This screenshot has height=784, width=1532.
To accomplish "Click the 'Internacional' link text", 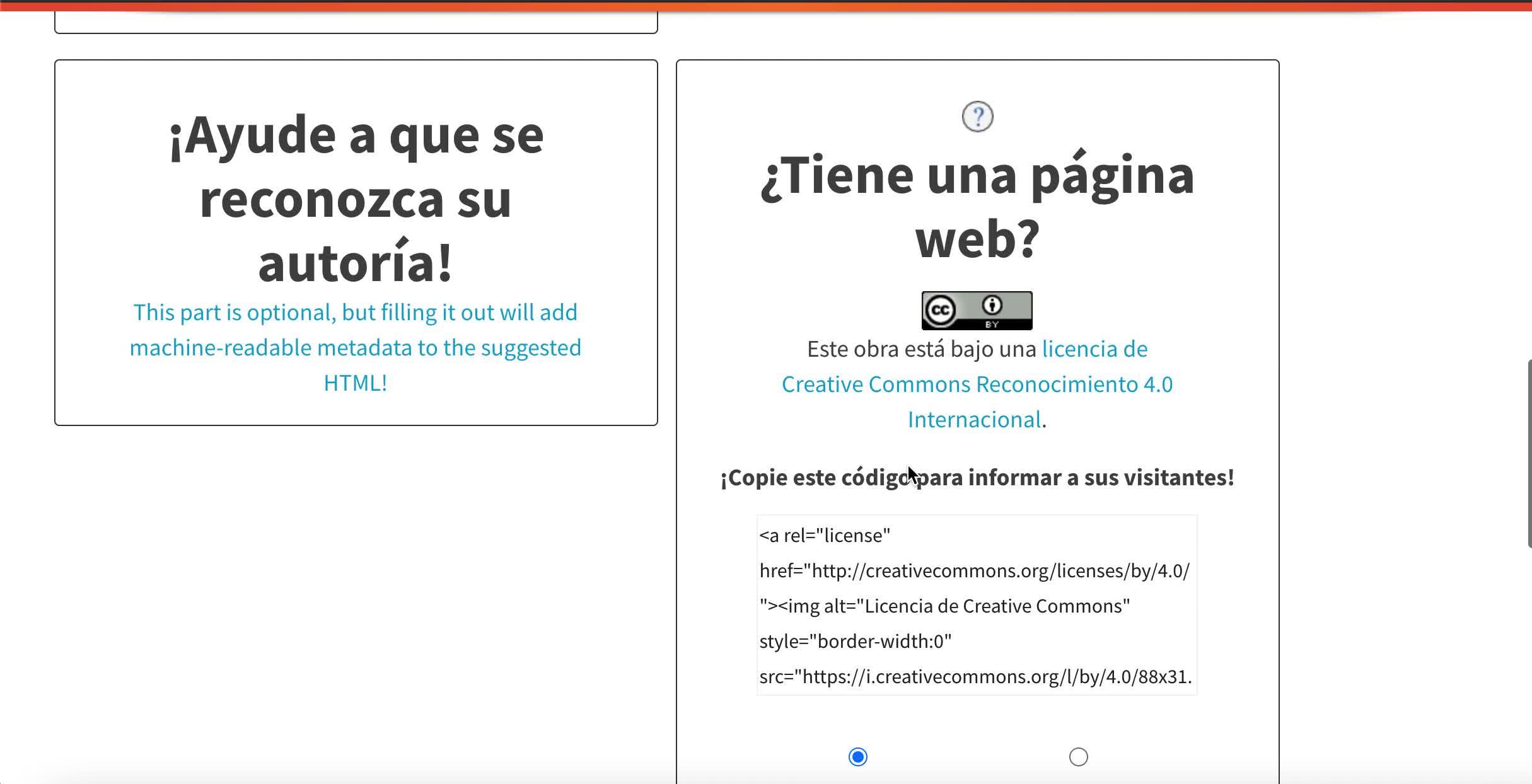I will click(x=974, y=420).
